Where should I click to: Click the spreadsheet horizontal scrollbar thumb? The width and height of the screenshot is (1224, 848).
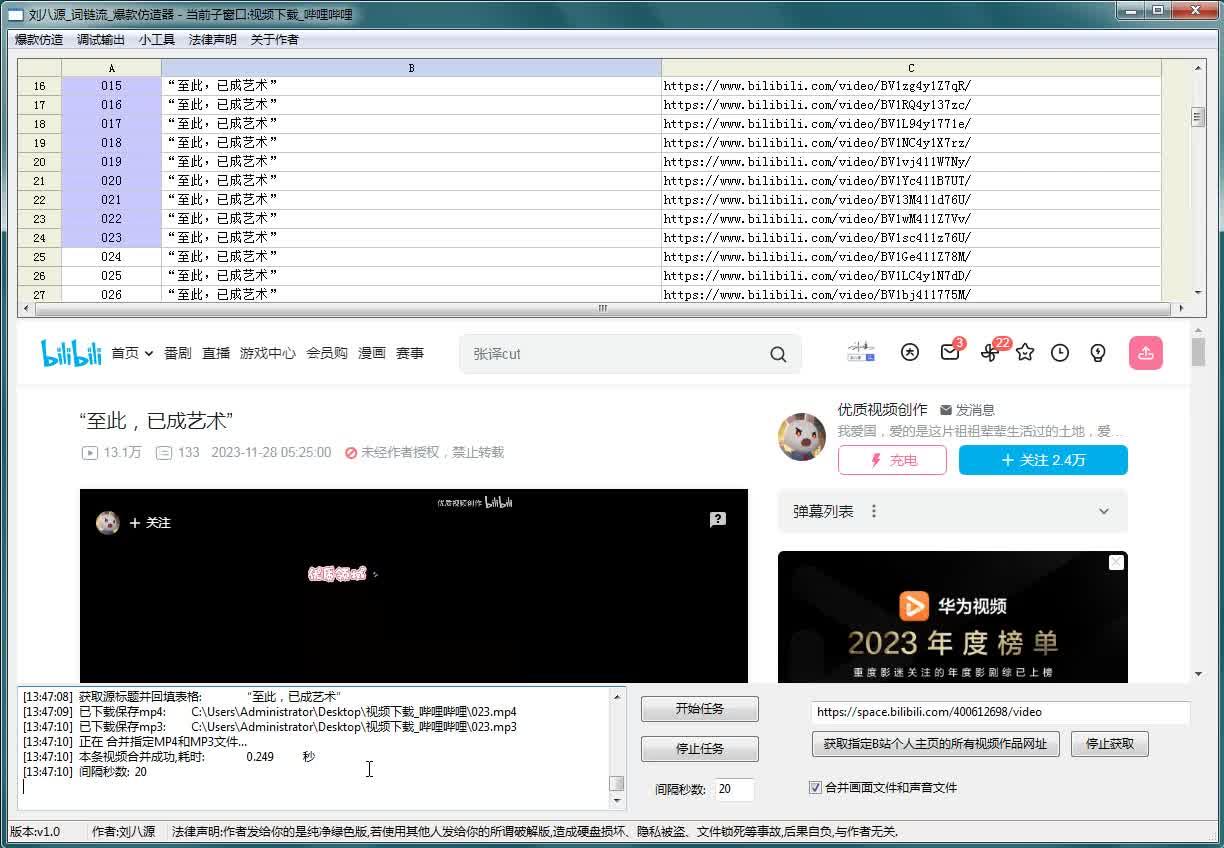tap(602, 308)
